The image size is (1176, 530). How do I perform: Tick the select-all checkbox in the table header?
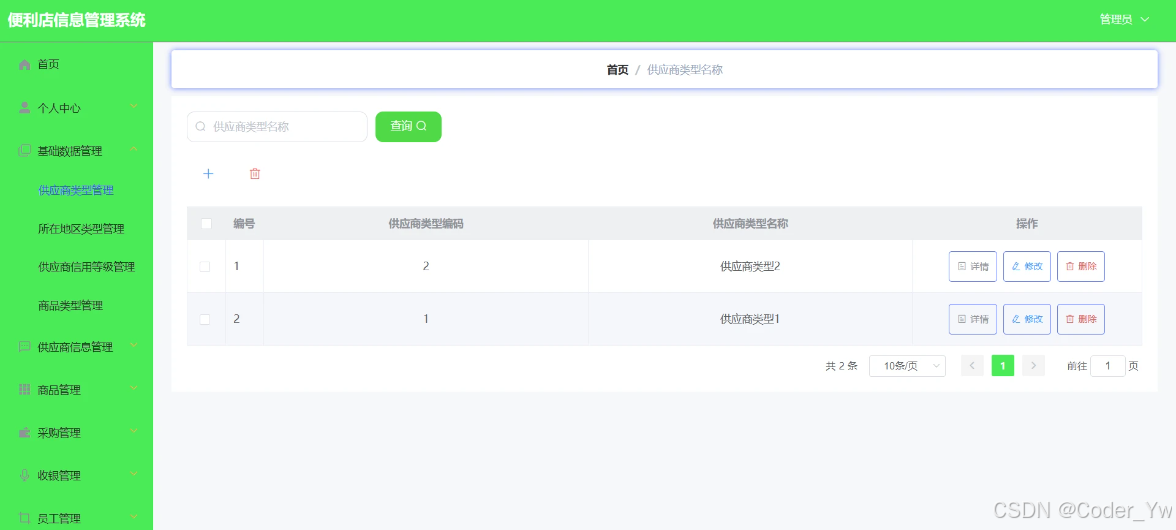(x=206, y=223)
